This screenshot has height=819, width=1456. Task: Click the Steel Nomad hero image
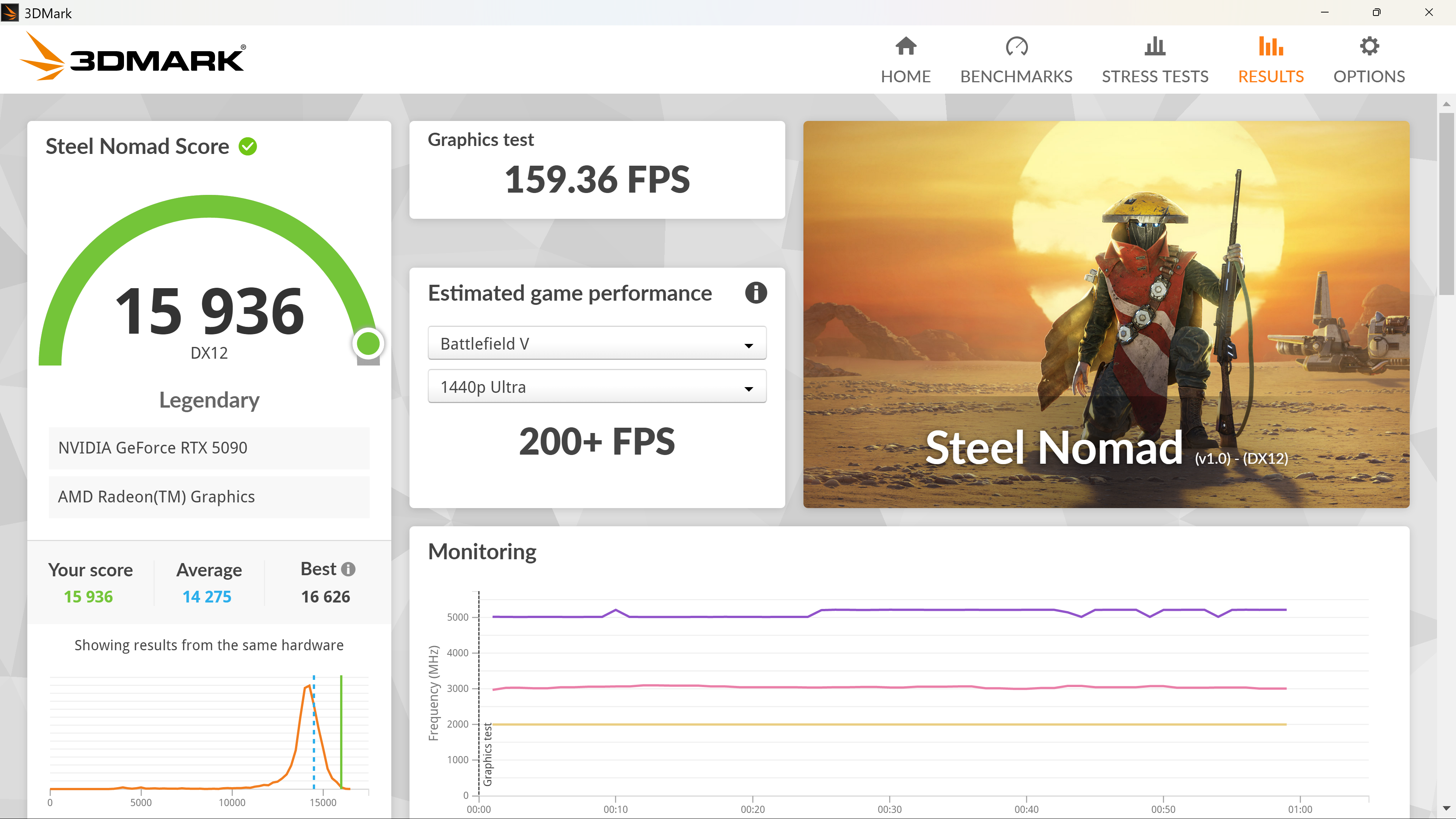(x=1106, y=314)
